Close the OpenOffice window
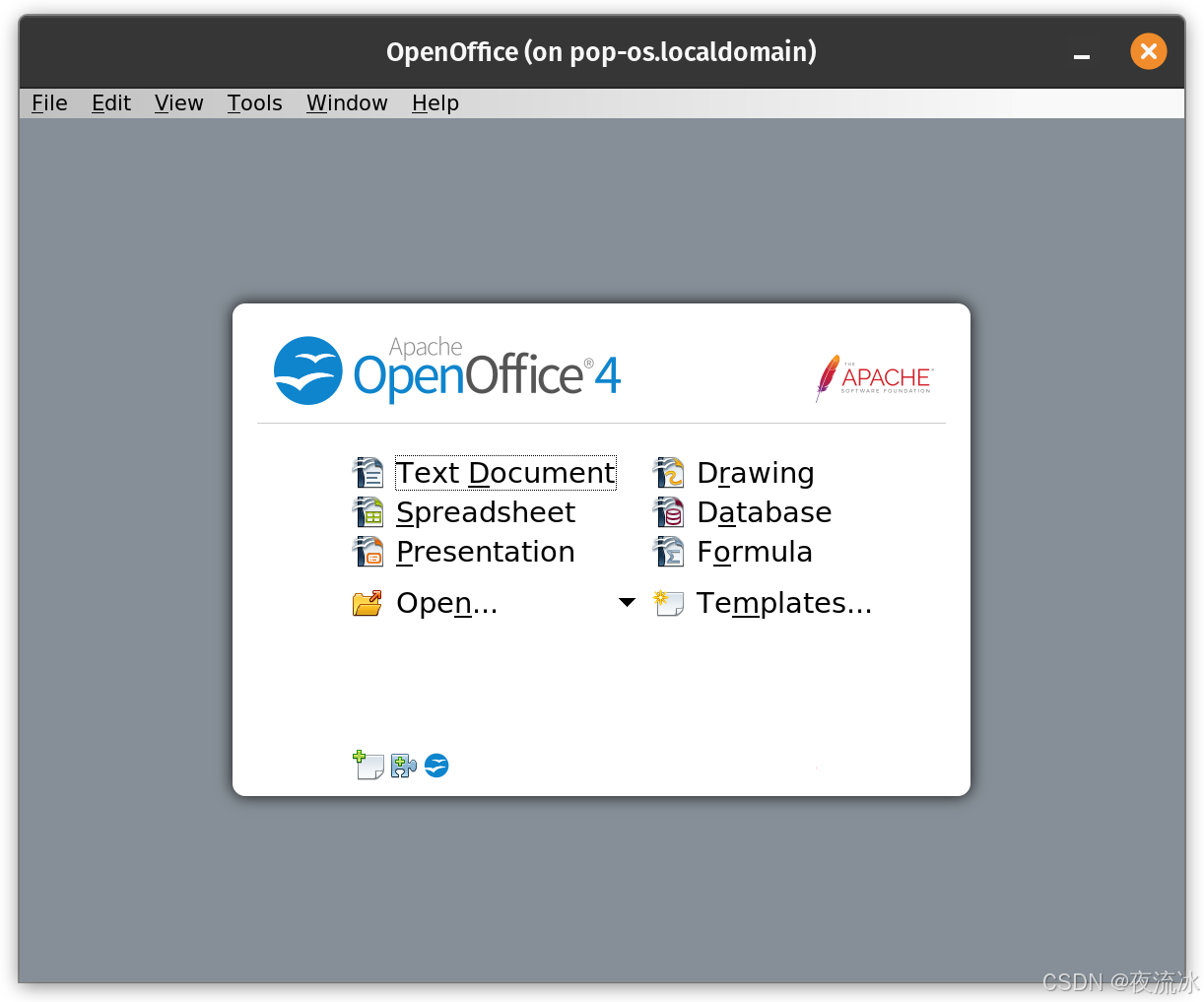 1149,51
